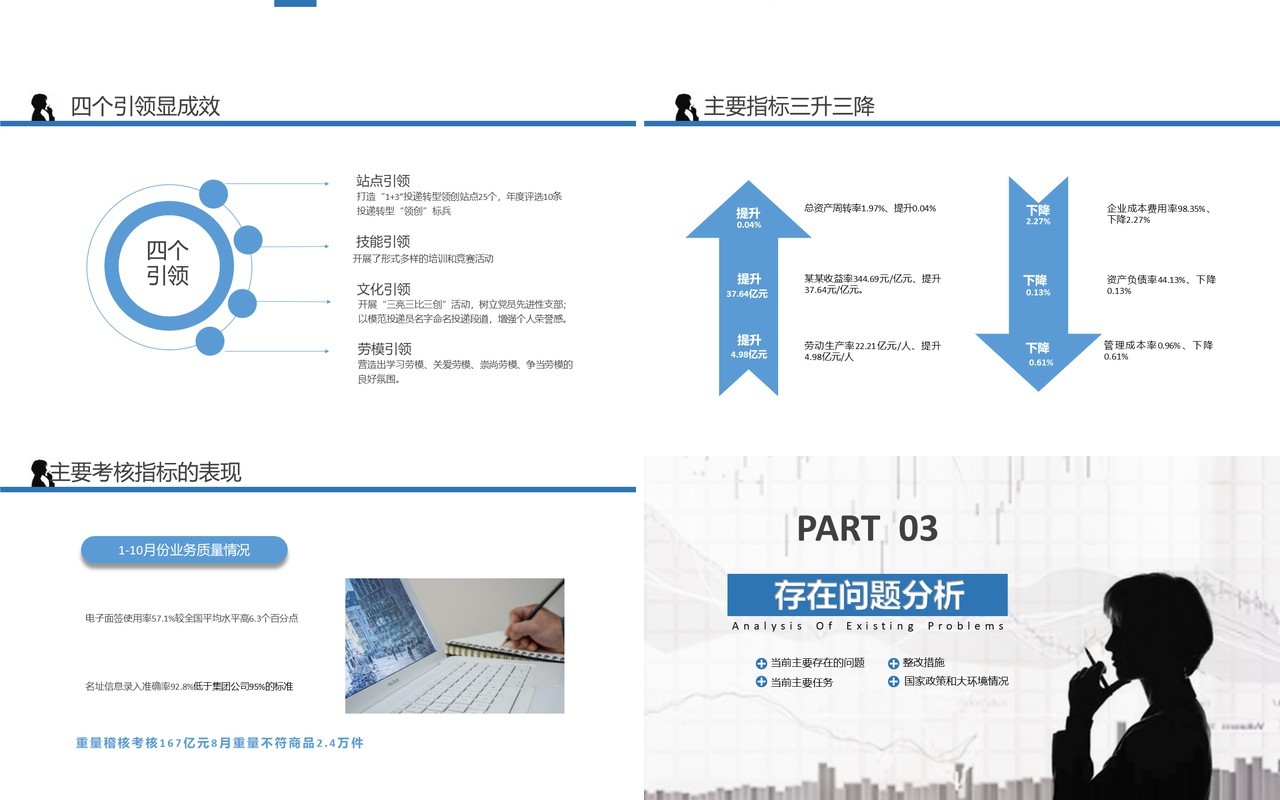Select the 企业成本费用率98.35% text
The height and width of the screenshot is (800, 1280).
(1160, 214)
